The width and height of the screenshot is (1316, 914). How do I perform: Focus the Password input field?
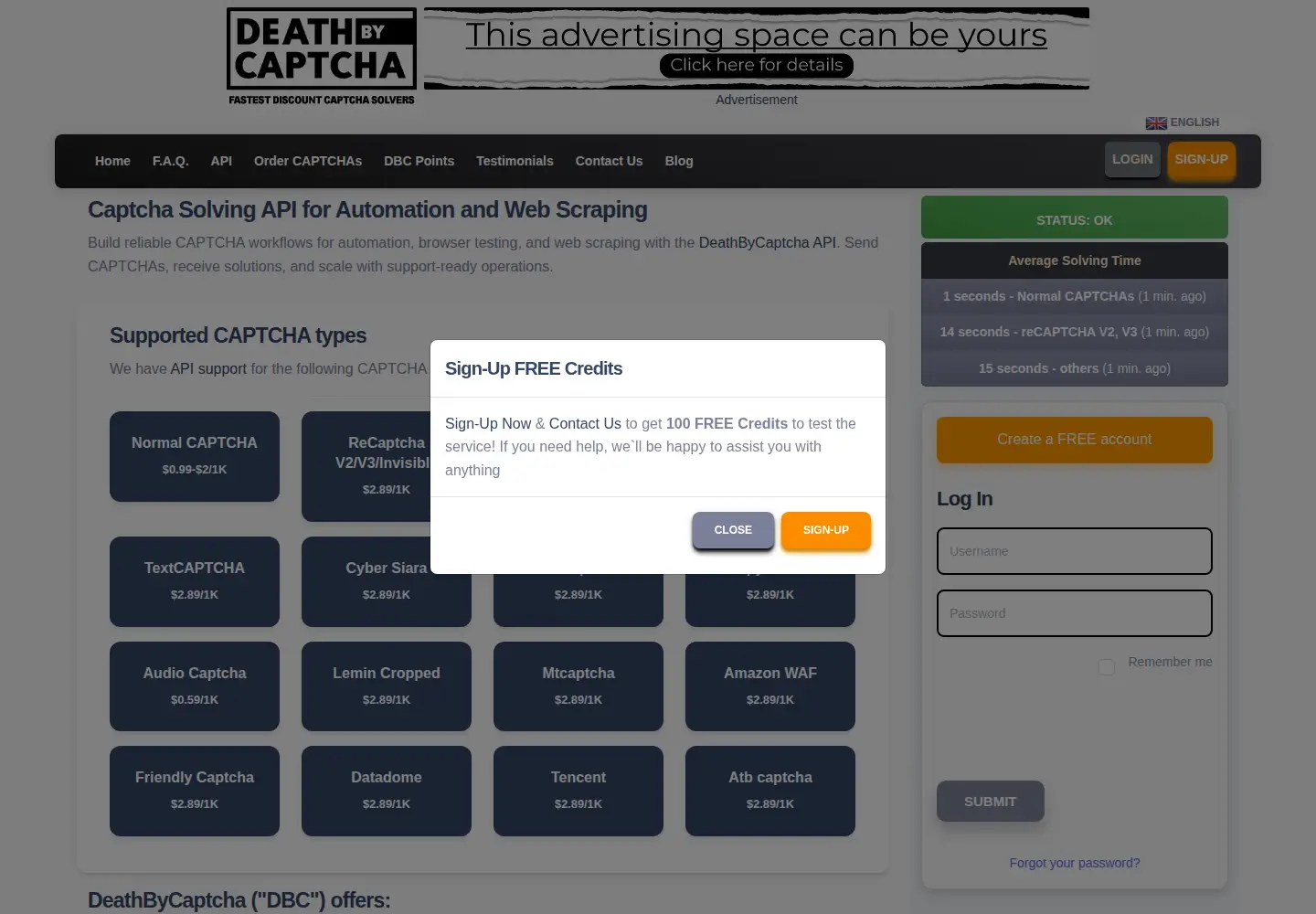point(1075,613)
